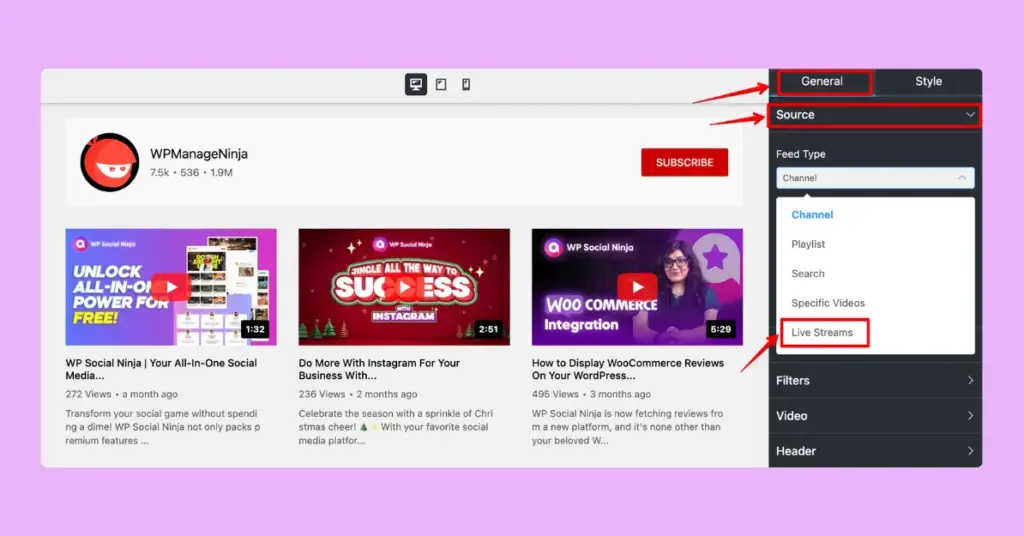Screen dimensions: 1024x536
Task: Expand the Filters section
Action: (x=875, y=381)
